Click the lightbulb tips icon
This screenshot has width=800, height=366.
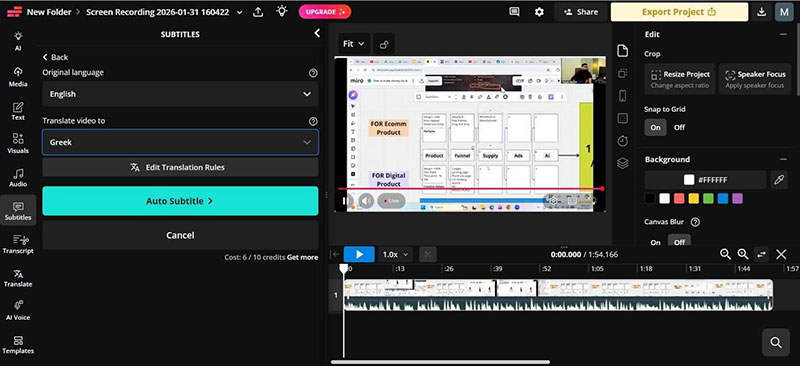pyautogui.click(x=282, y=11)
